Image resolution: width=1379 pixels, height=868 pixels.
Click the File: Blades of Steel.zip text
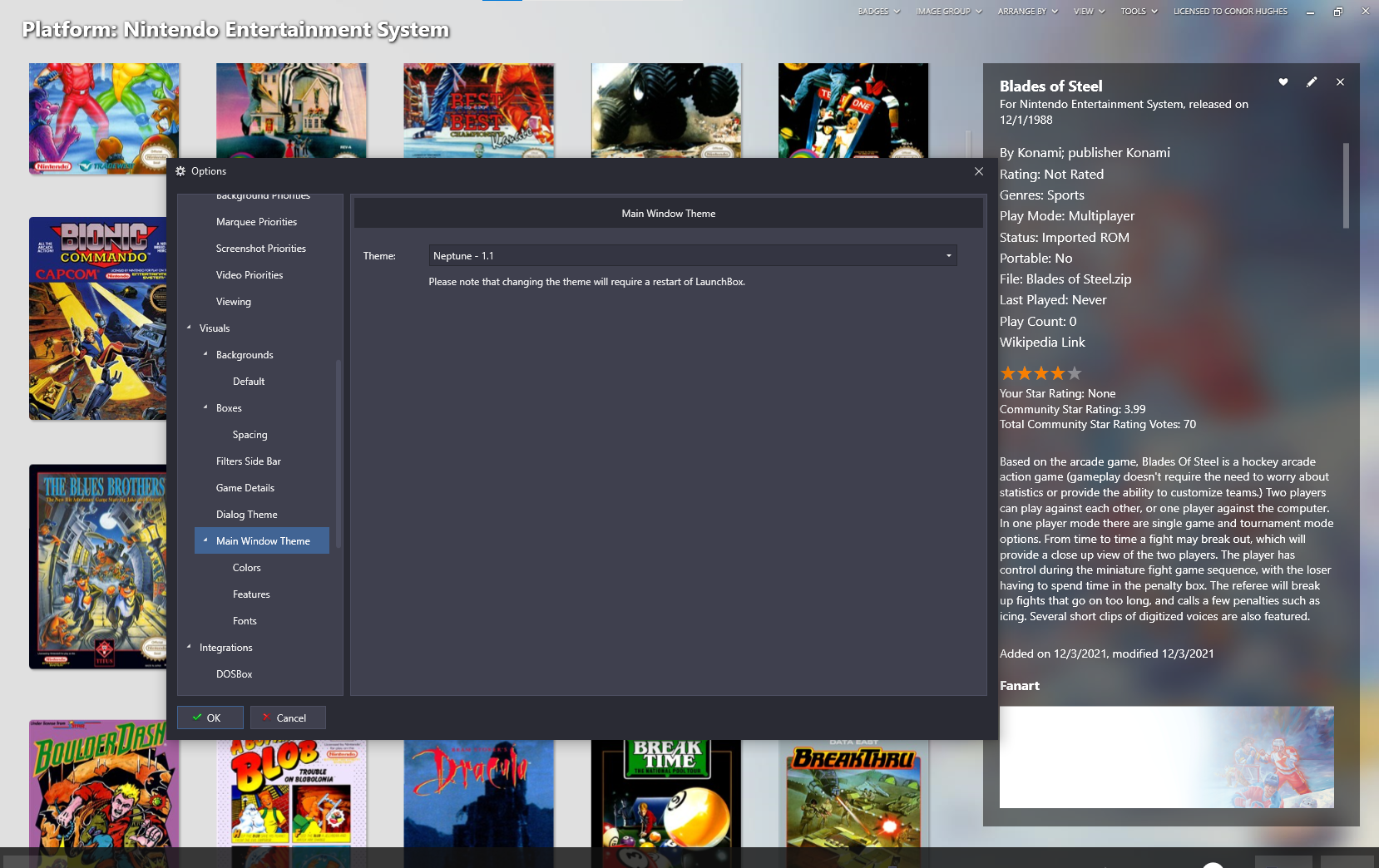[1065, 279]
